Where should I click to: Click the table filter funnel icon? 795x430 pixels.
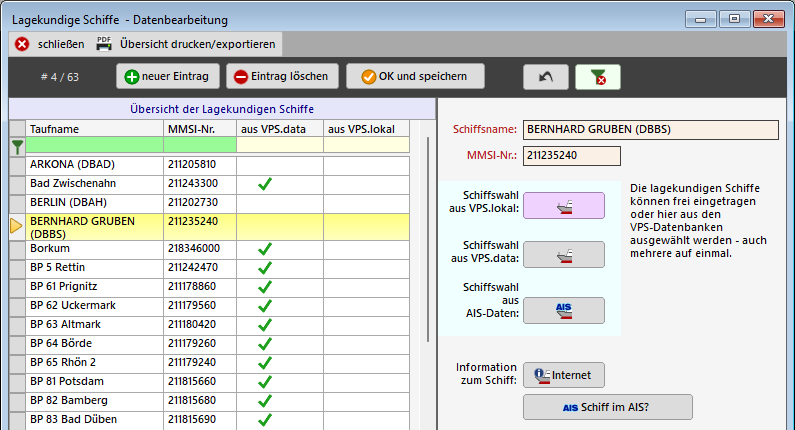(x=16, y=146)
